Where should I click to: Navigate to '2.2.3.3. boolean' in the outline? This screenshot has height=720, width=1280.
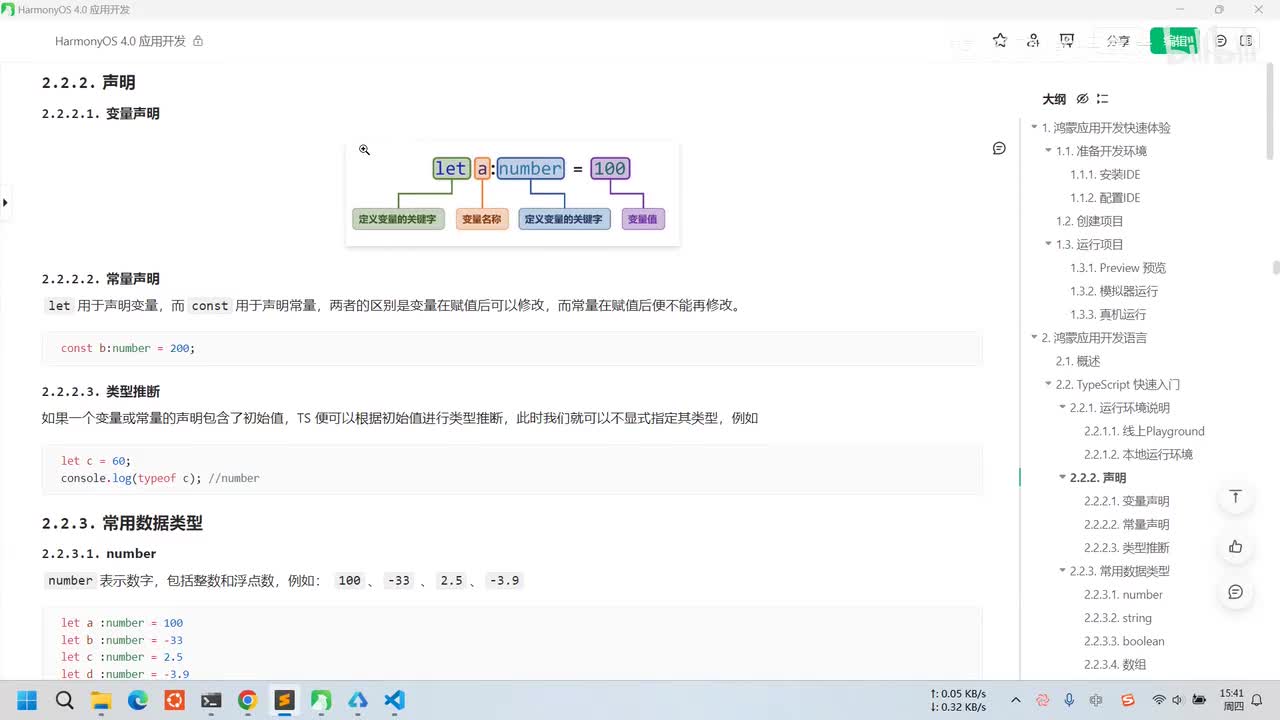coord(1124,641)
